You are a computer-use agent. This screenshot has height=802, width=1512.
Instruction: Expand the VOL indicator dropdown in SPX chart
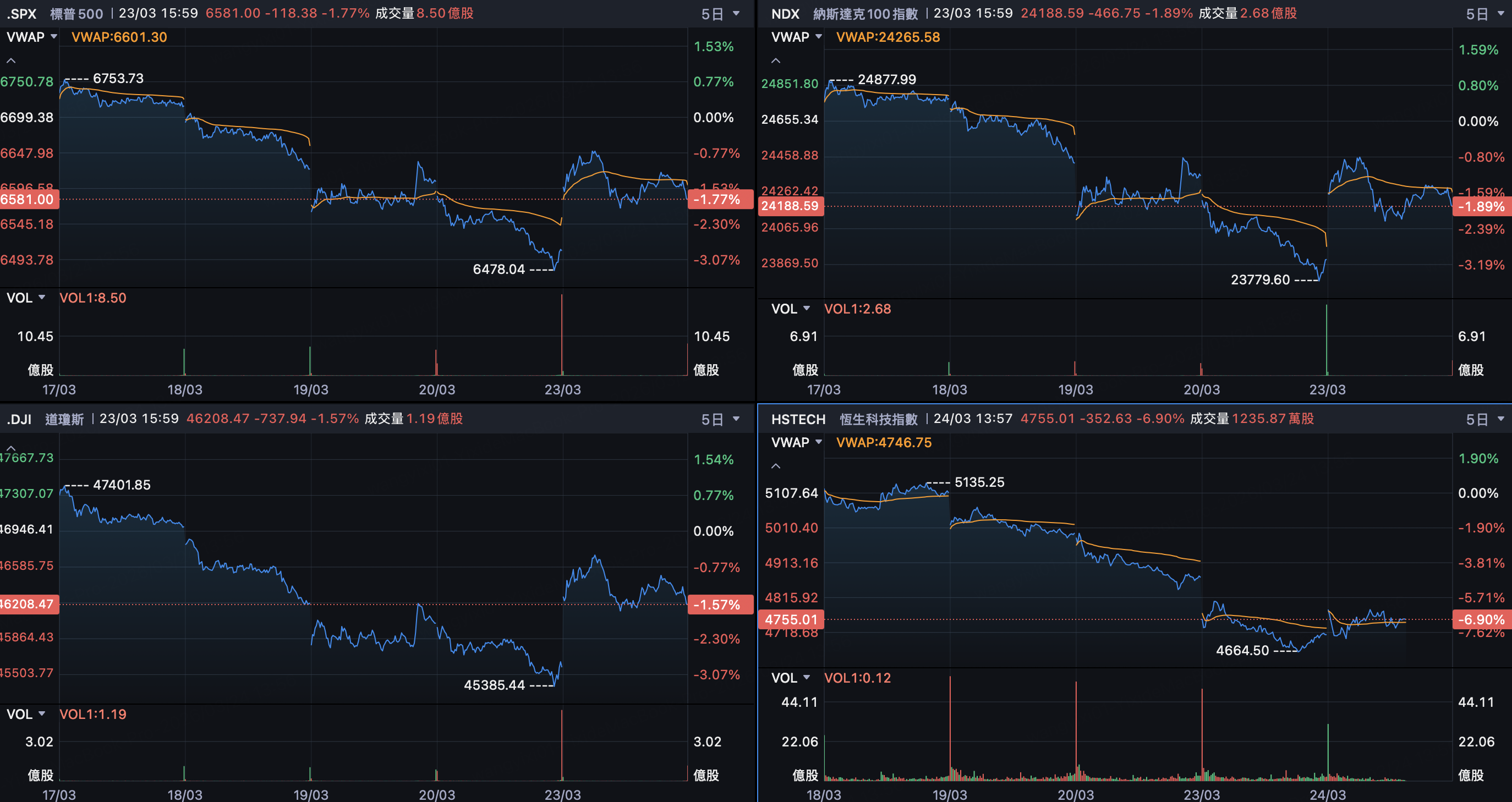click(x=26, y=298)
